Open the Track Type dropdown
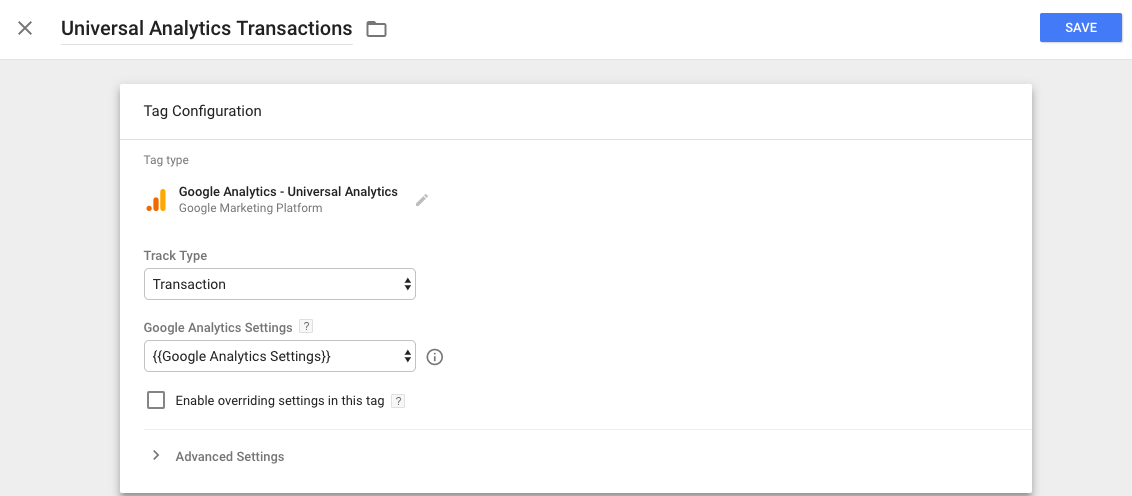This screenshot has width=1132, height=496. pyautogui.click(x=279, y=284)
